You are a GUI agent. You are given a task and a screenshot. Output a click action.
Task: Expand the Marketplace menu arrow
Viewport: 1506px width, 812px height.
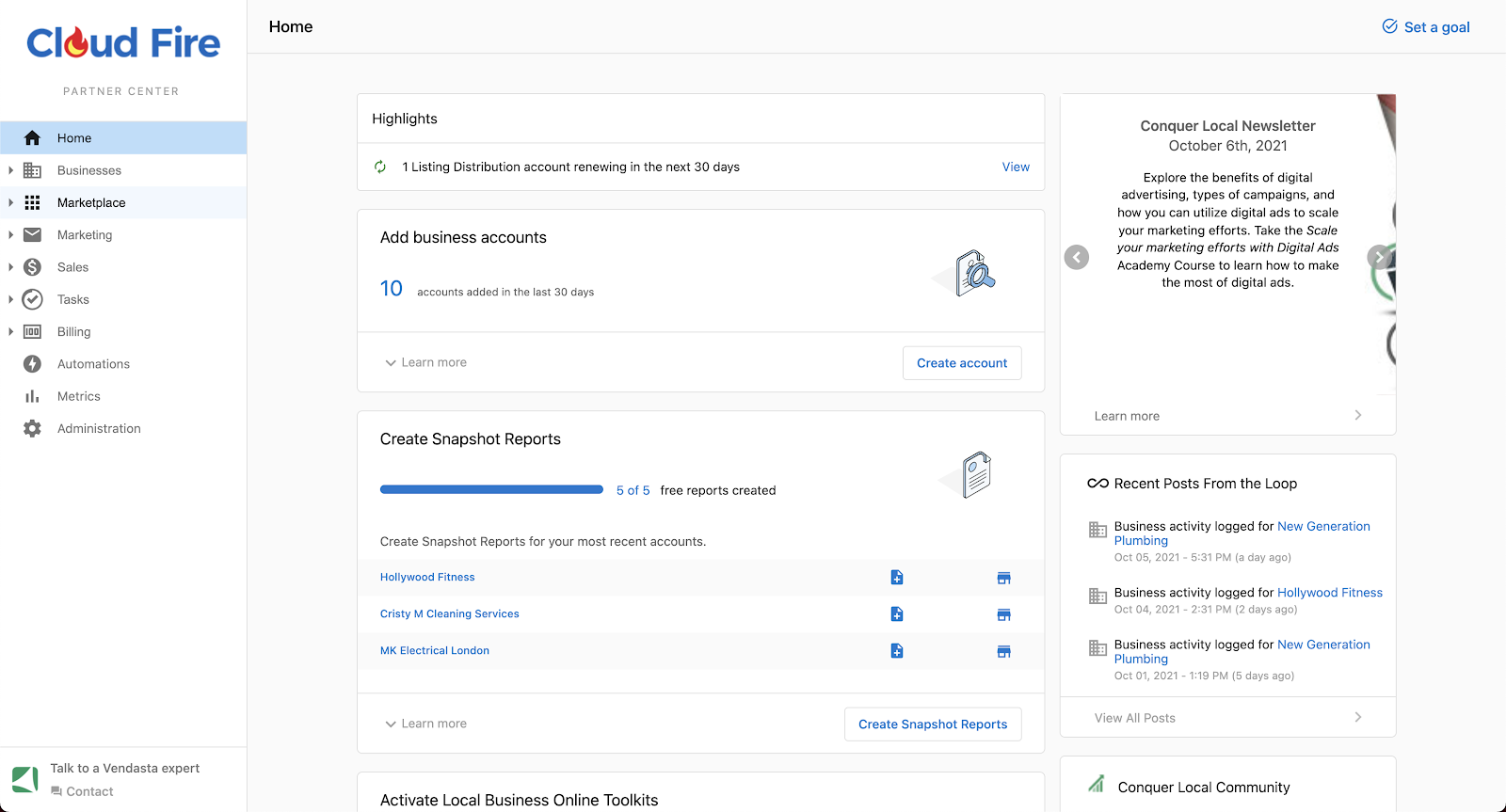(10, 202)
